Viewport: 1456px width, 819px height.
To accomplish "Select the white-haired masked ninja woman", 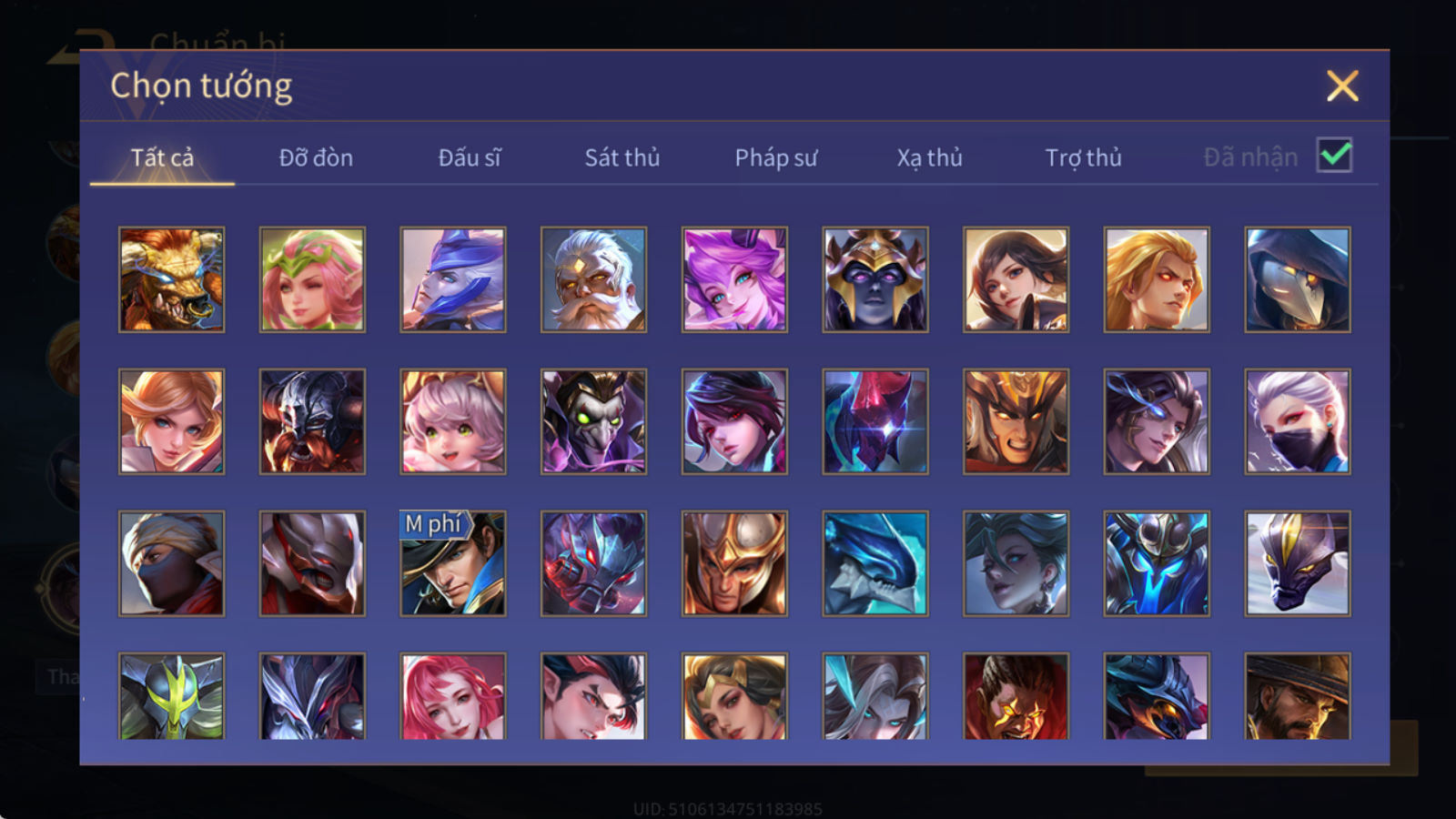I will (x=1298, y=421).
